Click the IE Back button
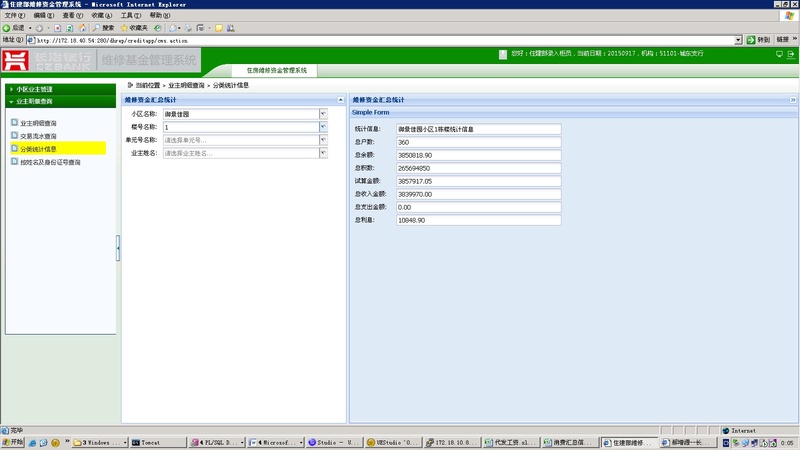Viewport: 800px width, 450px height. coord(14,28)
